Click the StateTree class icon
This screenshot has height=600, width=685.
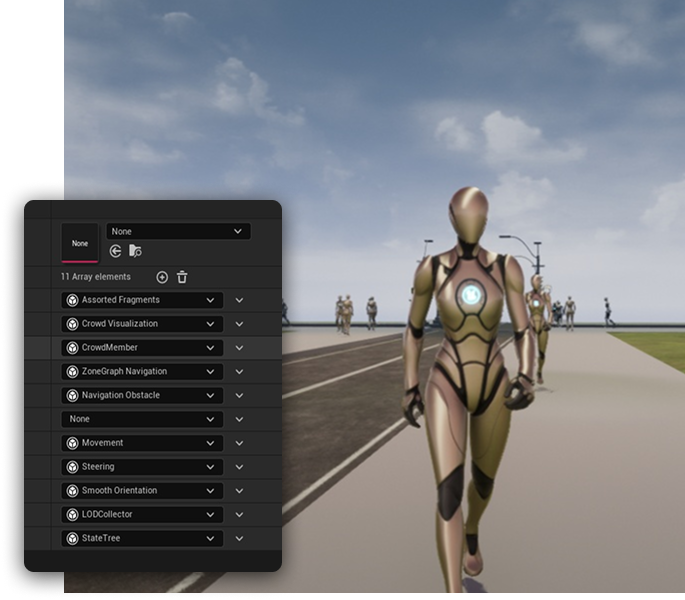72,538
